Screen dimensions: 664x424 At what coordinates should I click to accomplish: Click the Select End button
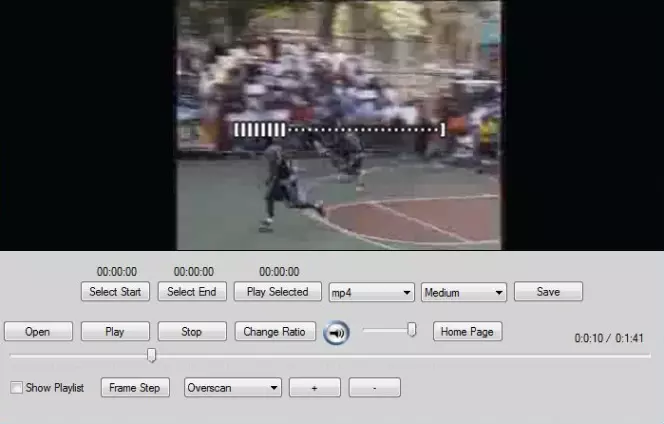(x=192, y=291)
